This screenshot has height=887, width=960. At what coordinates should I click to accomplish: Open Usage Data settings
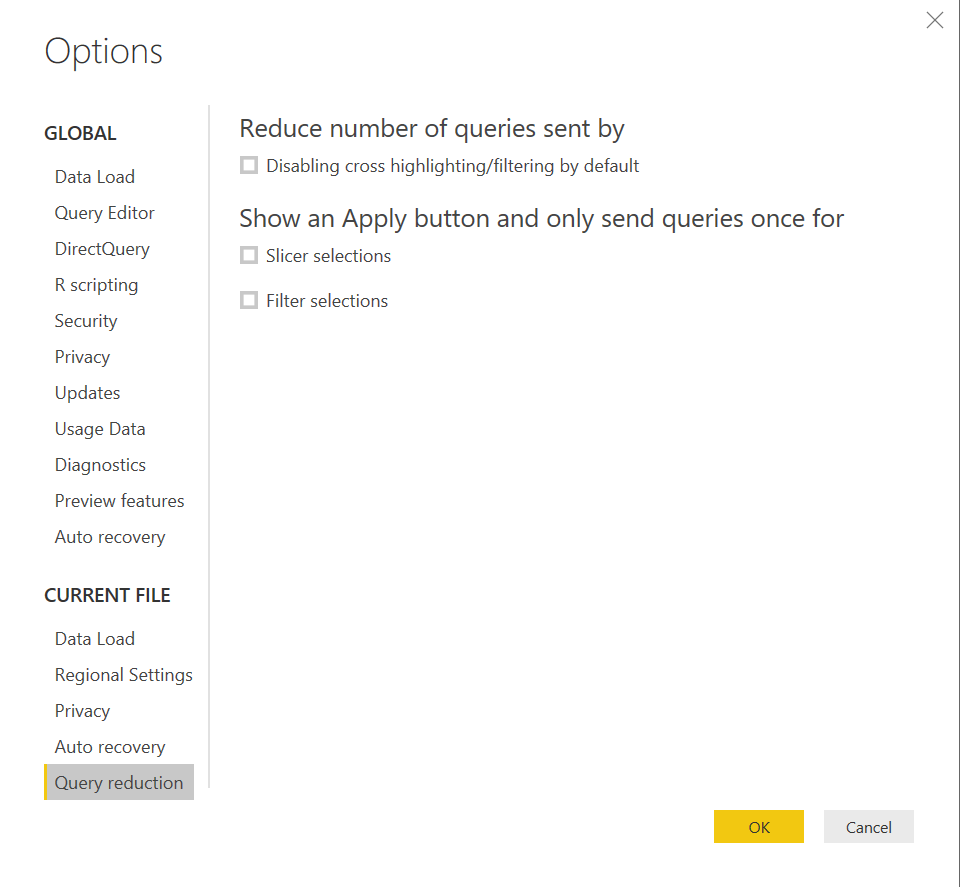100,428
